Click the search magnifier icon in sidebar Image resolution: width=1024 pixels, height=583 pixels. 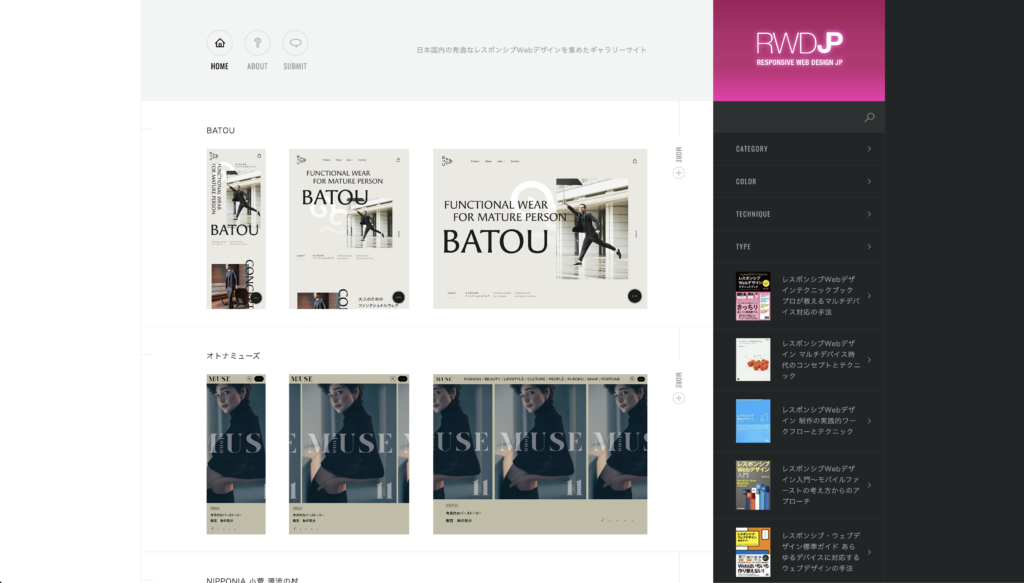coord(869,118)
